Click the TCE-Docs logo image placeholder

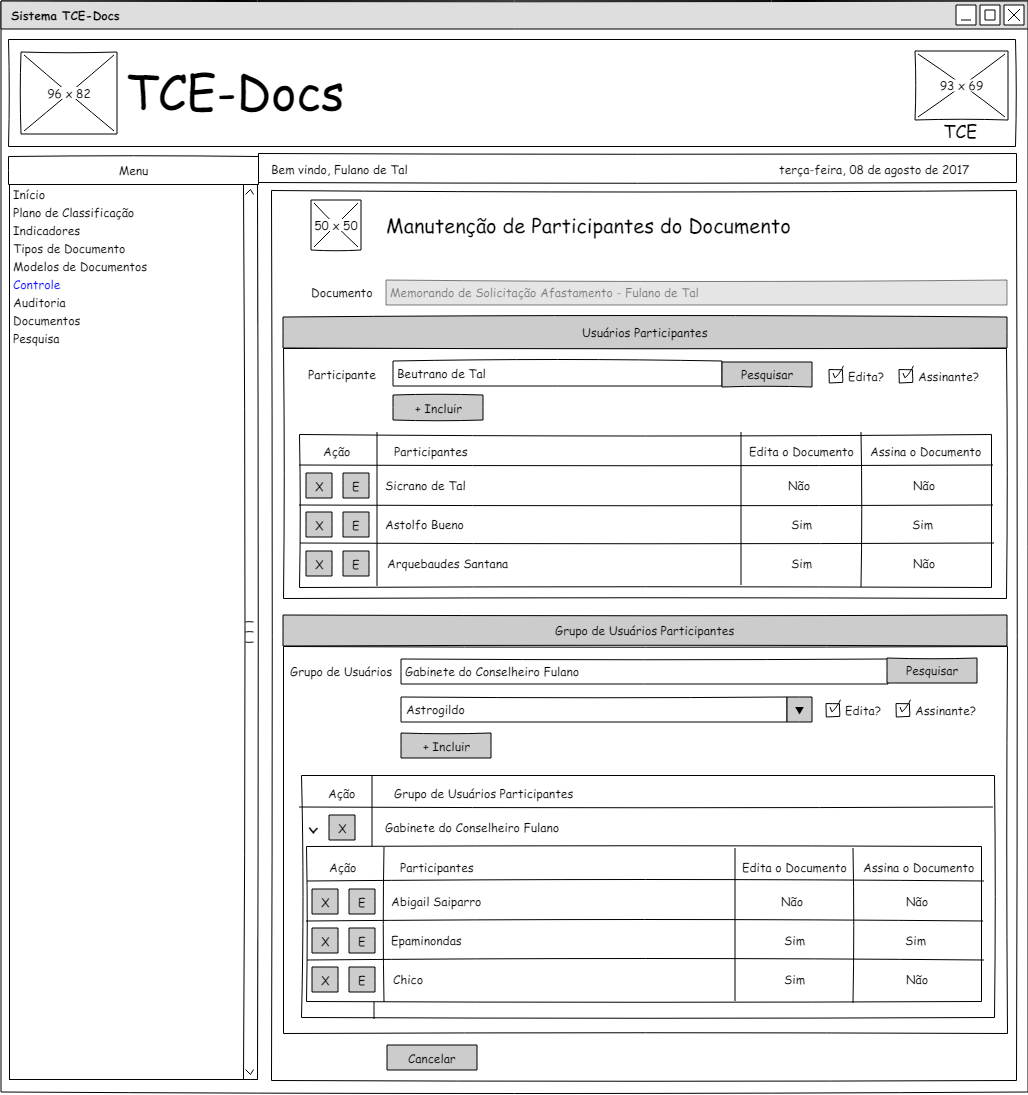click(69, 93)
